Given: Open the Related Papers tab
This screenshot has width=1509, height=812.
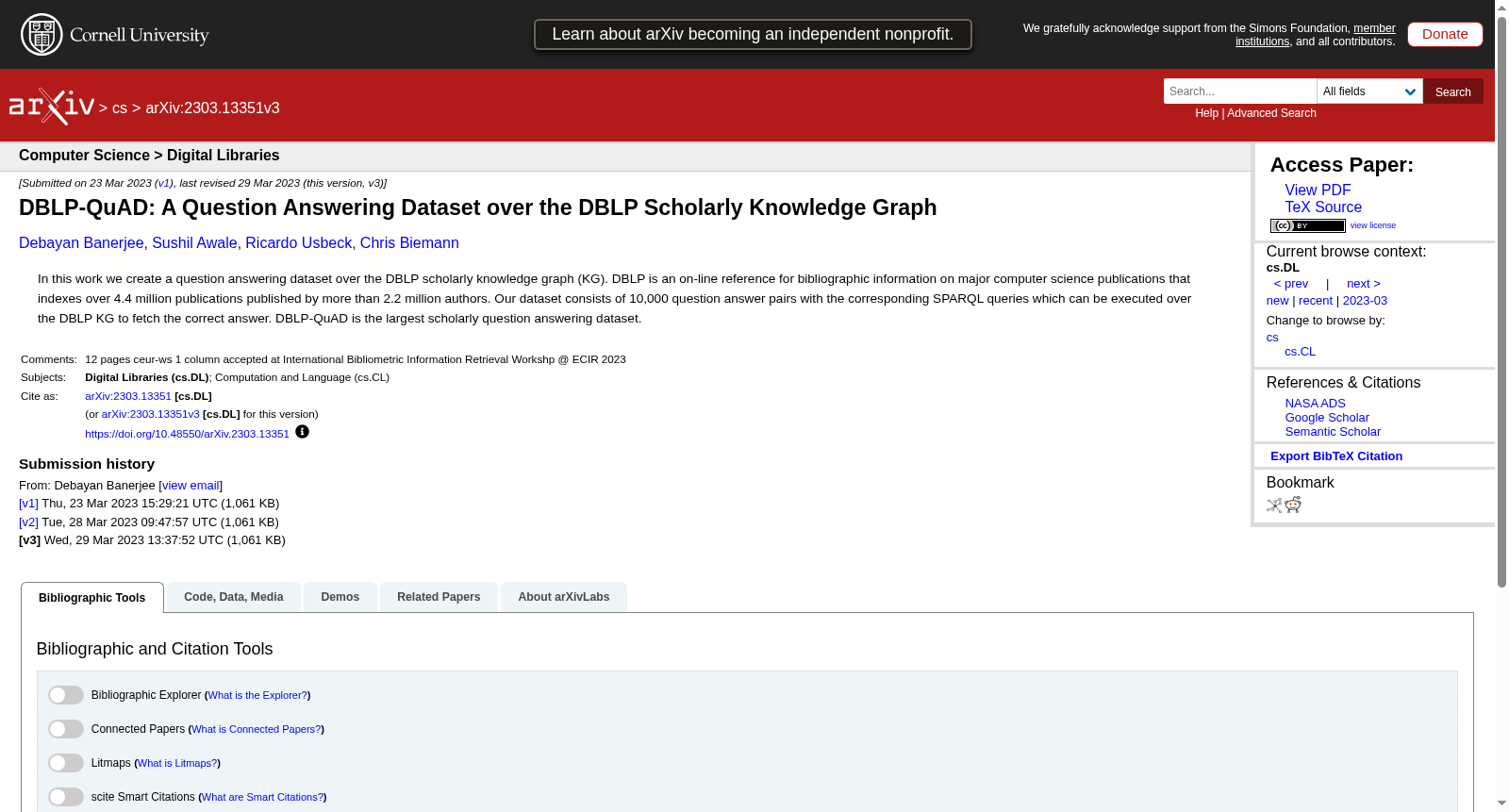Looking at the screenshot, I should pyautogui.click(x=439, y=597).
